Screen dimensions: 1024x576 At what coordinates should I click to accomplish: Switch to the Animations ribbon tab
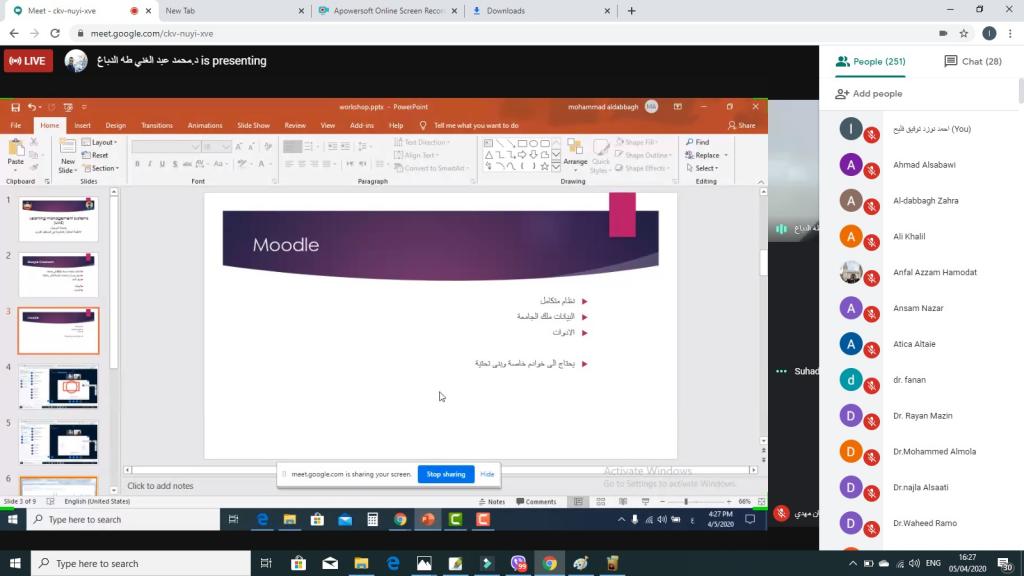(x=205, y=125)
